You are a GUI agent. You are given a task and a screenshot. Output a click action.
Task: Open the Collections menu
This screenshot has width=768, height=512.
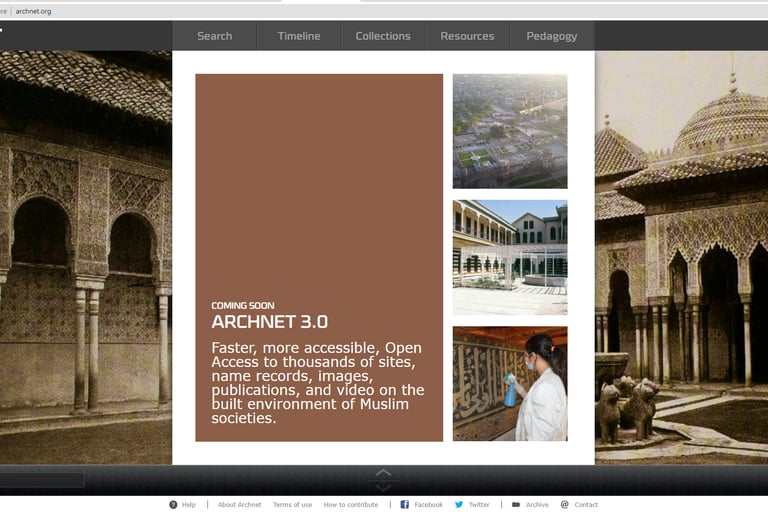coord(383,36)
